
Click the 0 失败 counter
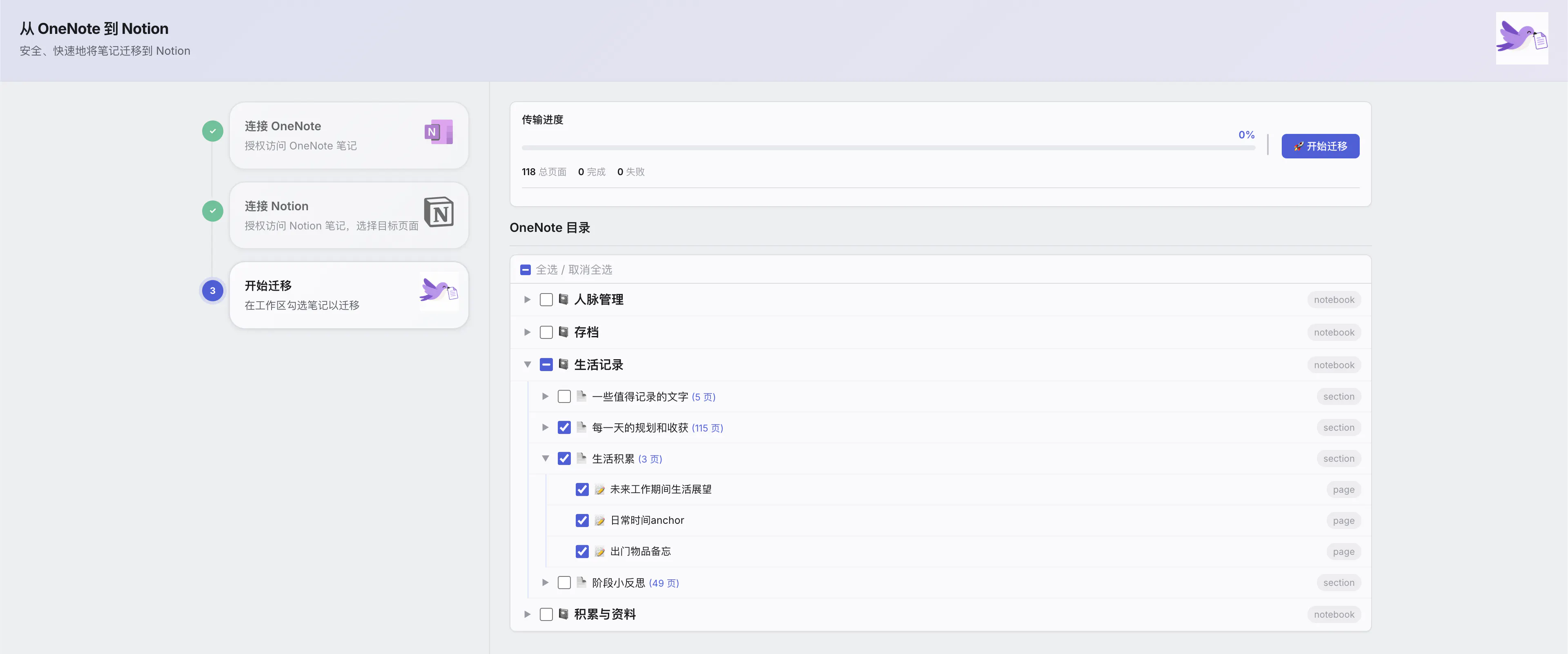pos(630,171)
